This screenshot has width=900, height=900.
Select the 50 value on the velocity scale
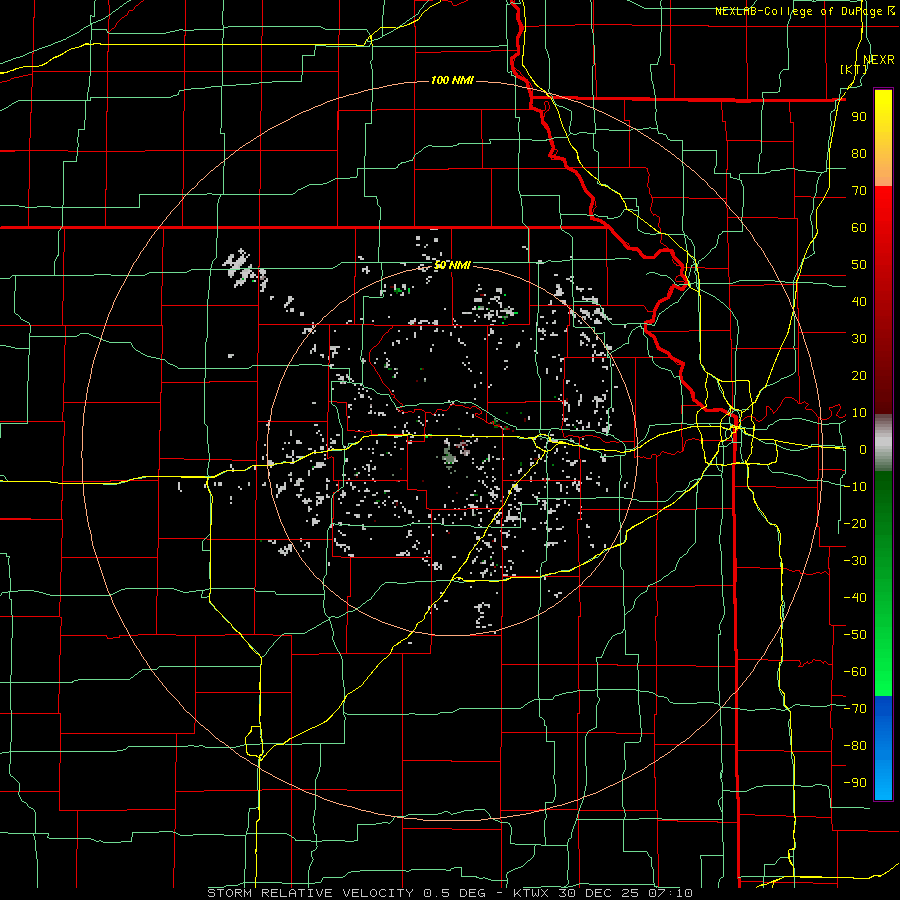[x=859, y=265]
